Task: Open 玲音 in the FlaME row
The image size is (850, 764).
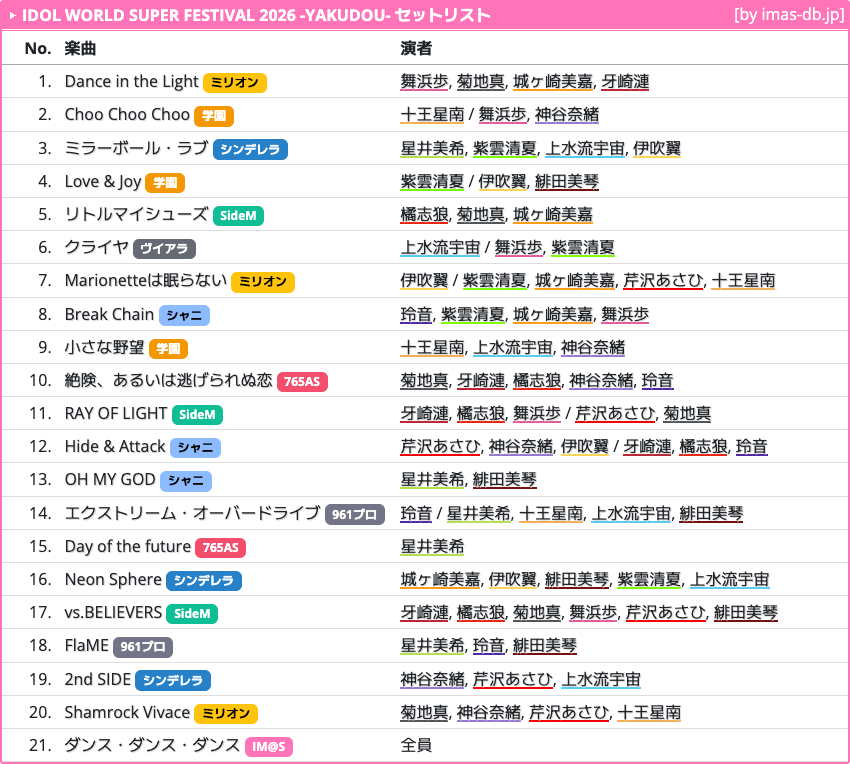Action: point(488,645)
